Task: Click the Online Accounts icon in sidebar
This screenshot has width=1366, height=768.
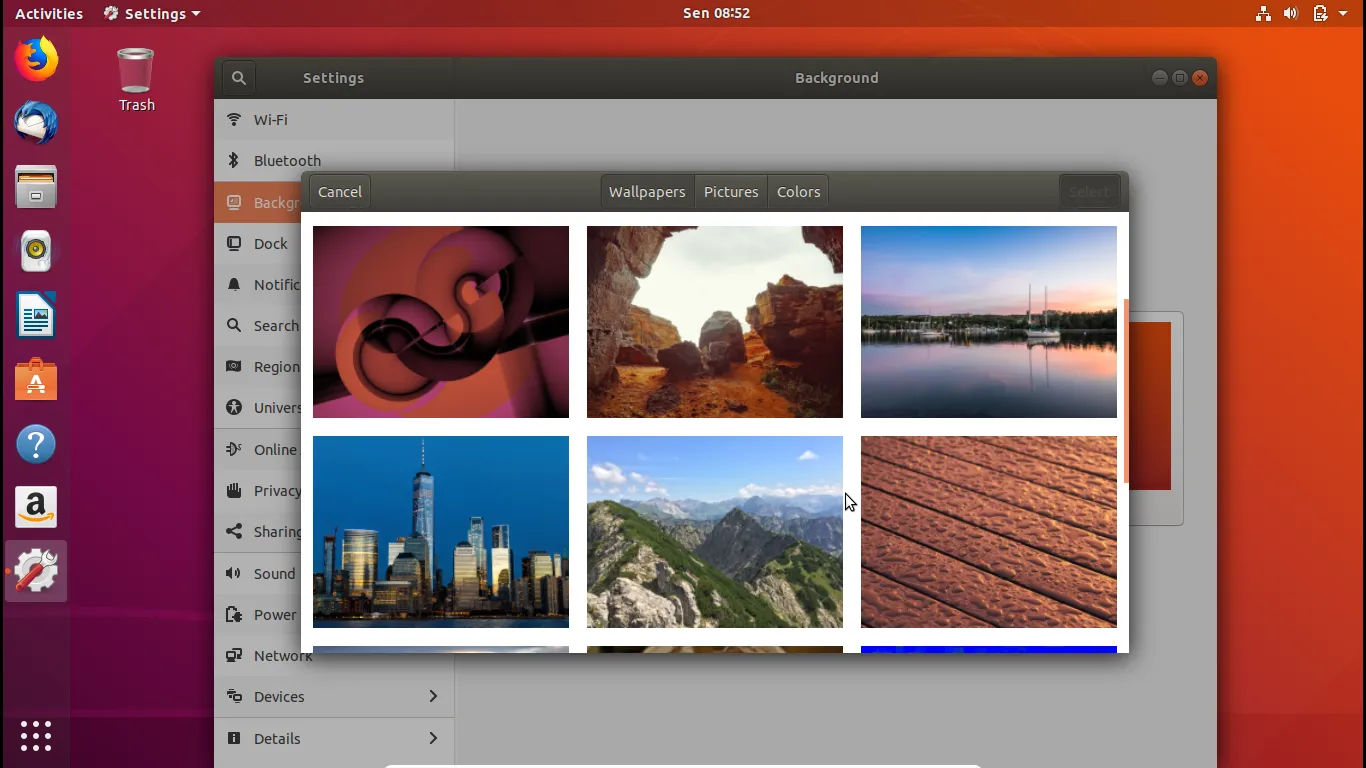Action: [234, 449]
